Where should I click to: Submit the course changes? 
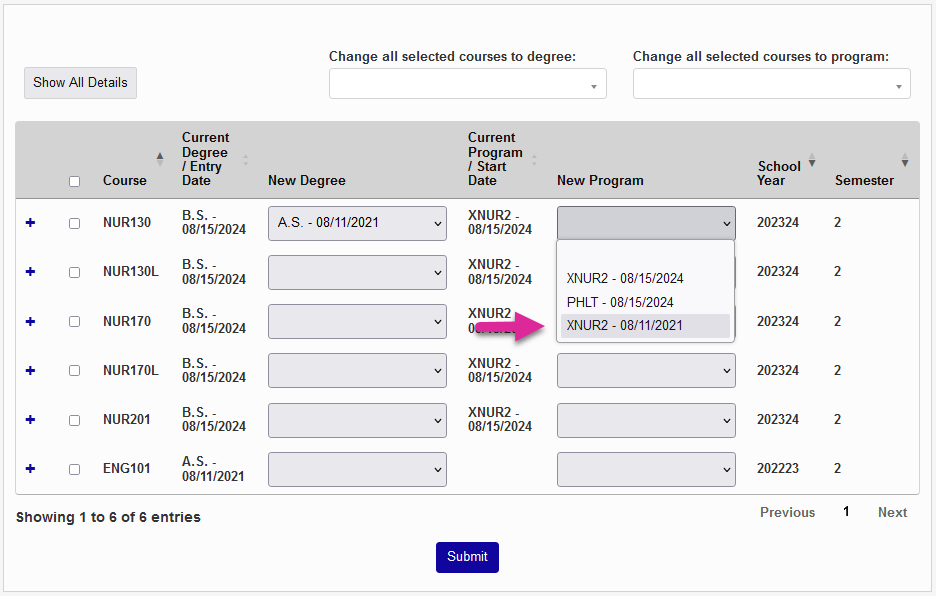tap(467, 557)
